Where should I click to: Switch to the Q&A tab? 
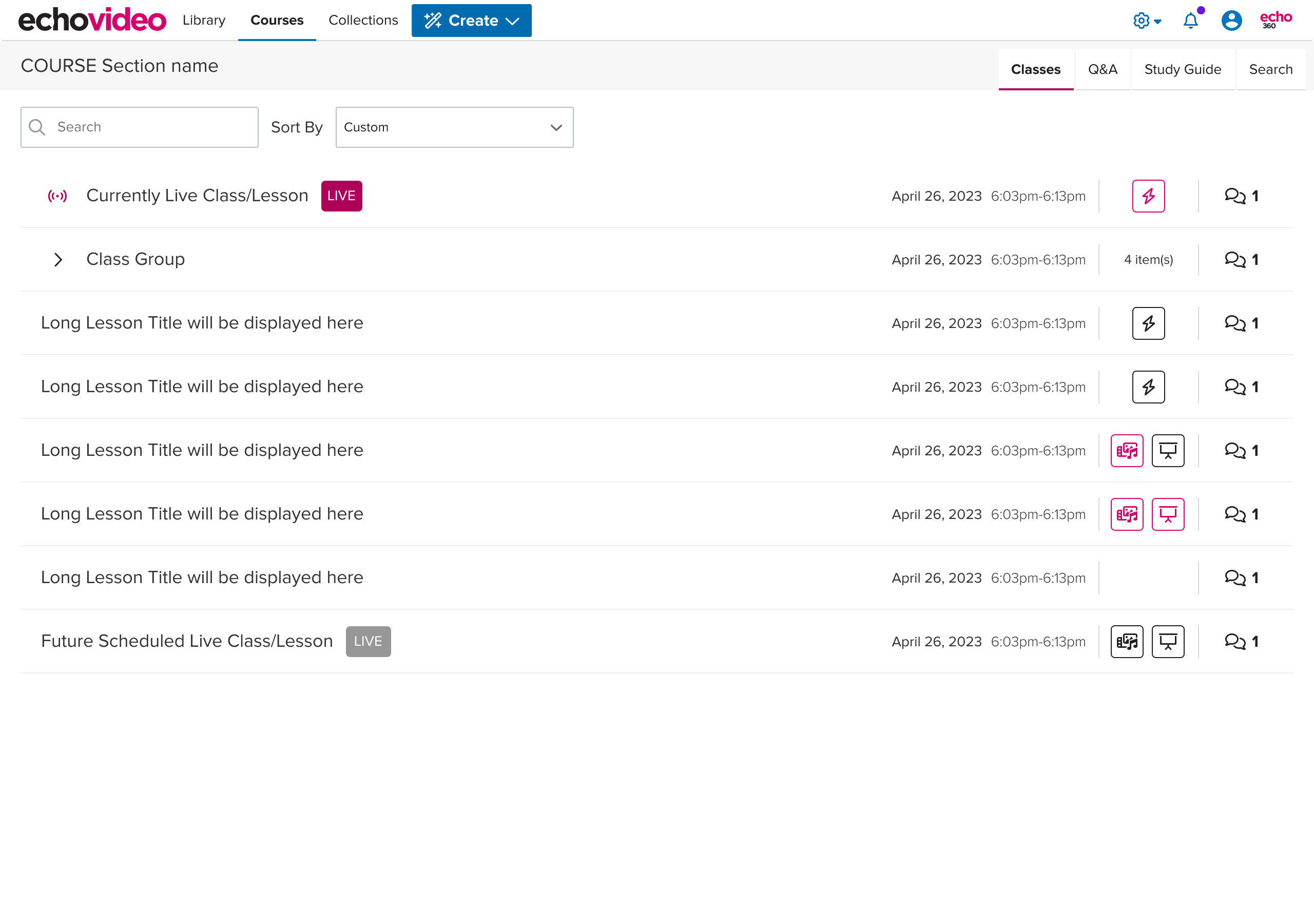1102,69
